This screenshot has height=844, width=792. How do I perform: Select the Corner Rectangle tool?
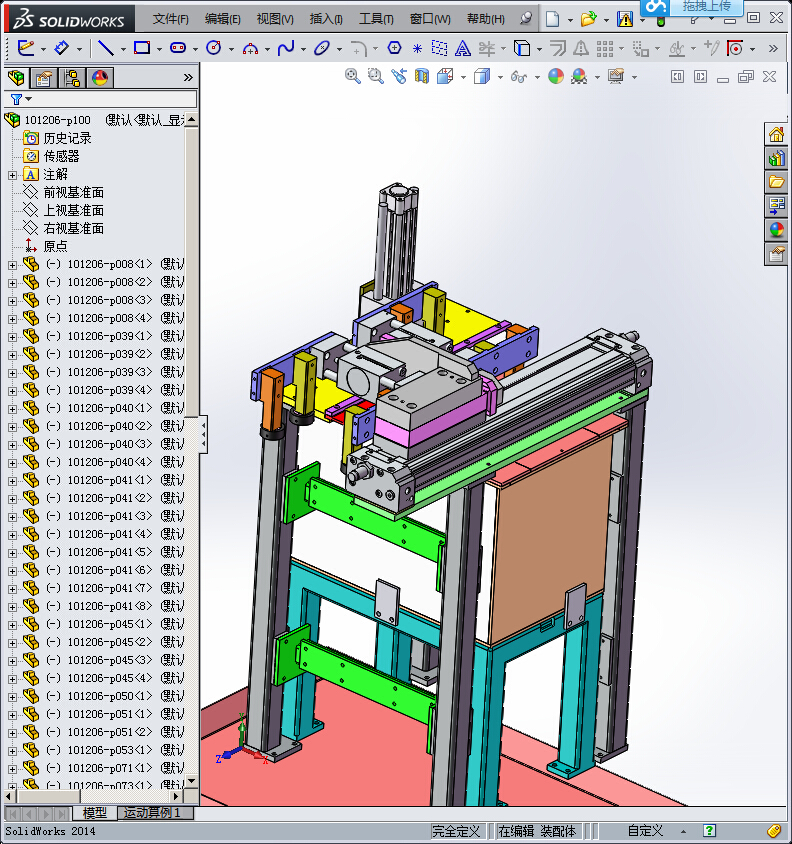tap(142, 48)
